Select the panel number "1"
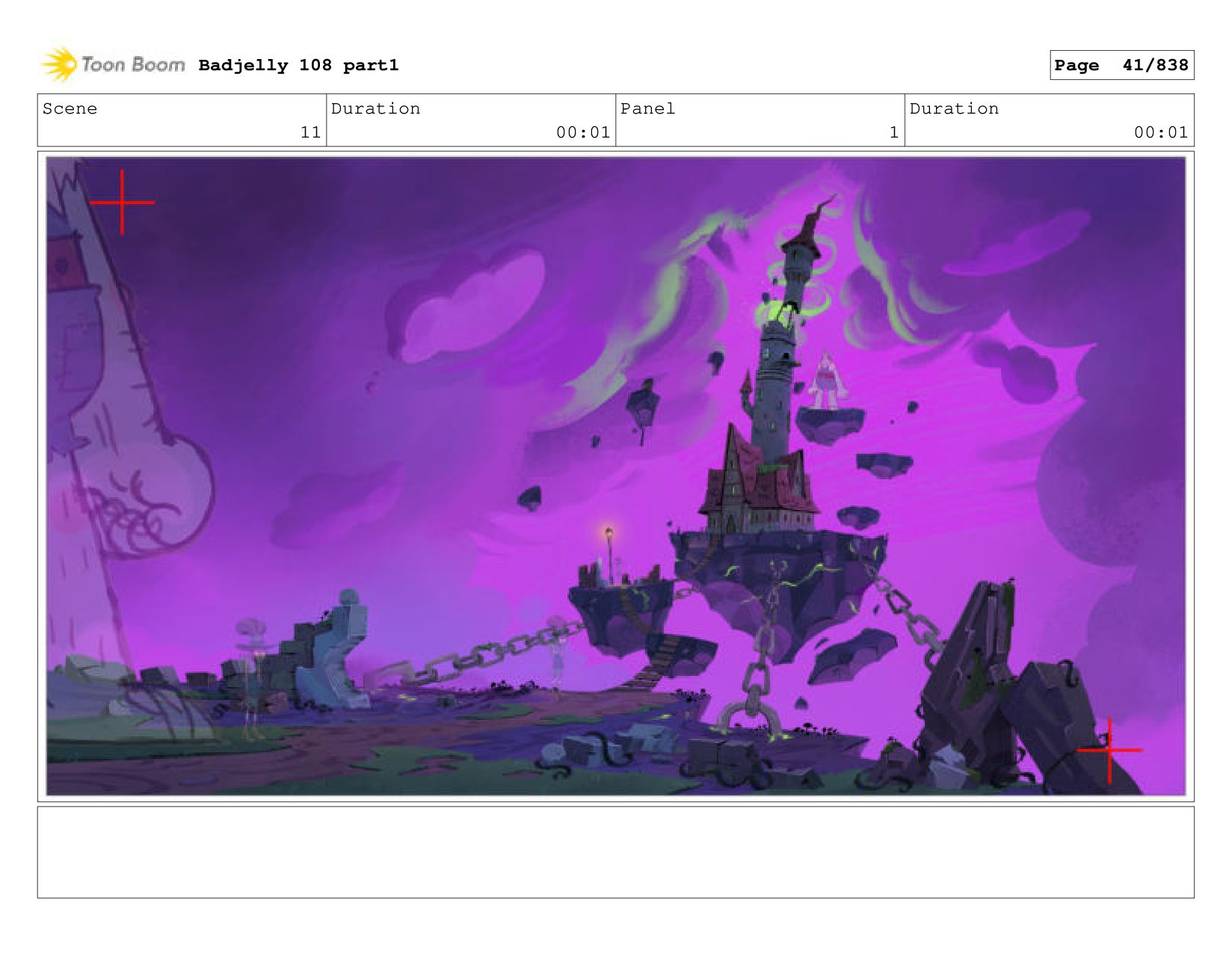The image size is (1232, 954). pos(893,132)
